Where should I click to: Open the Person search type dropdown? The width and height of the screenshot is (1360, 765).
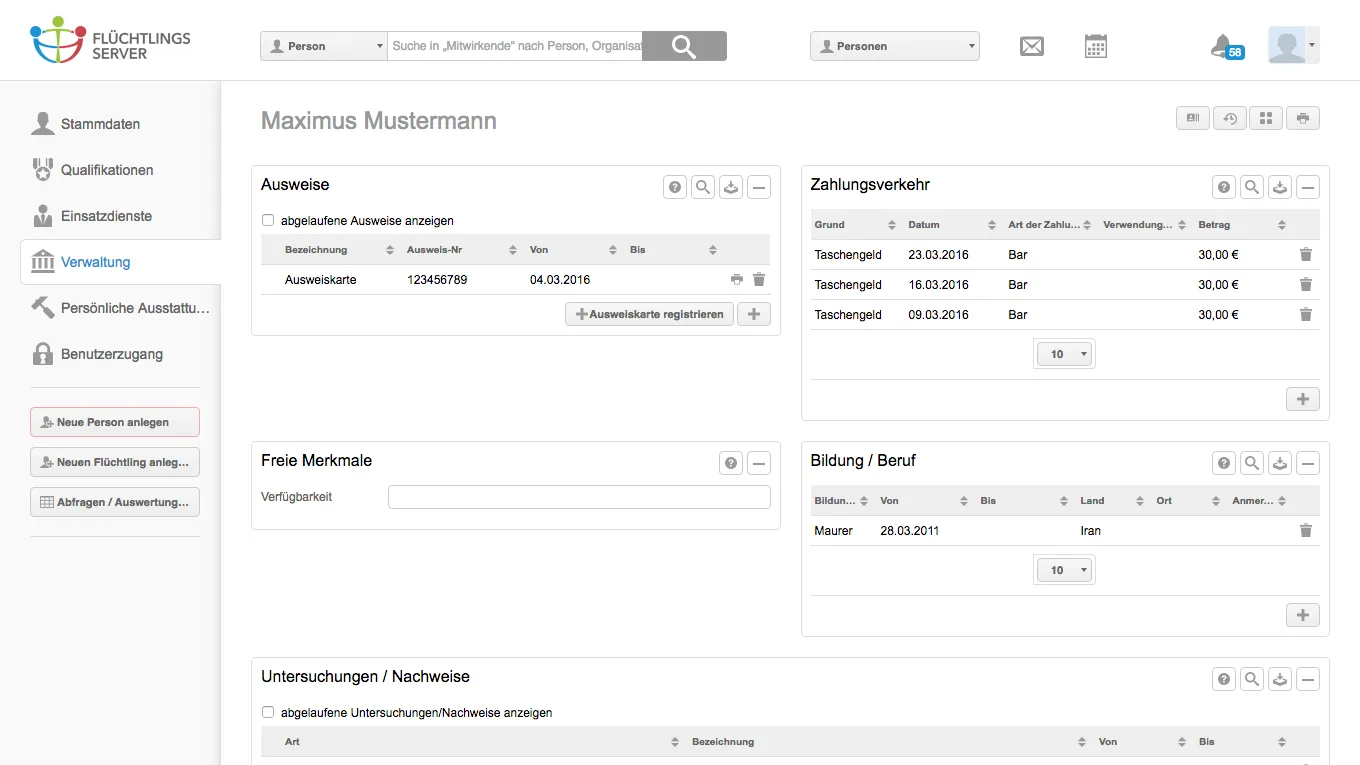[323, 46]
